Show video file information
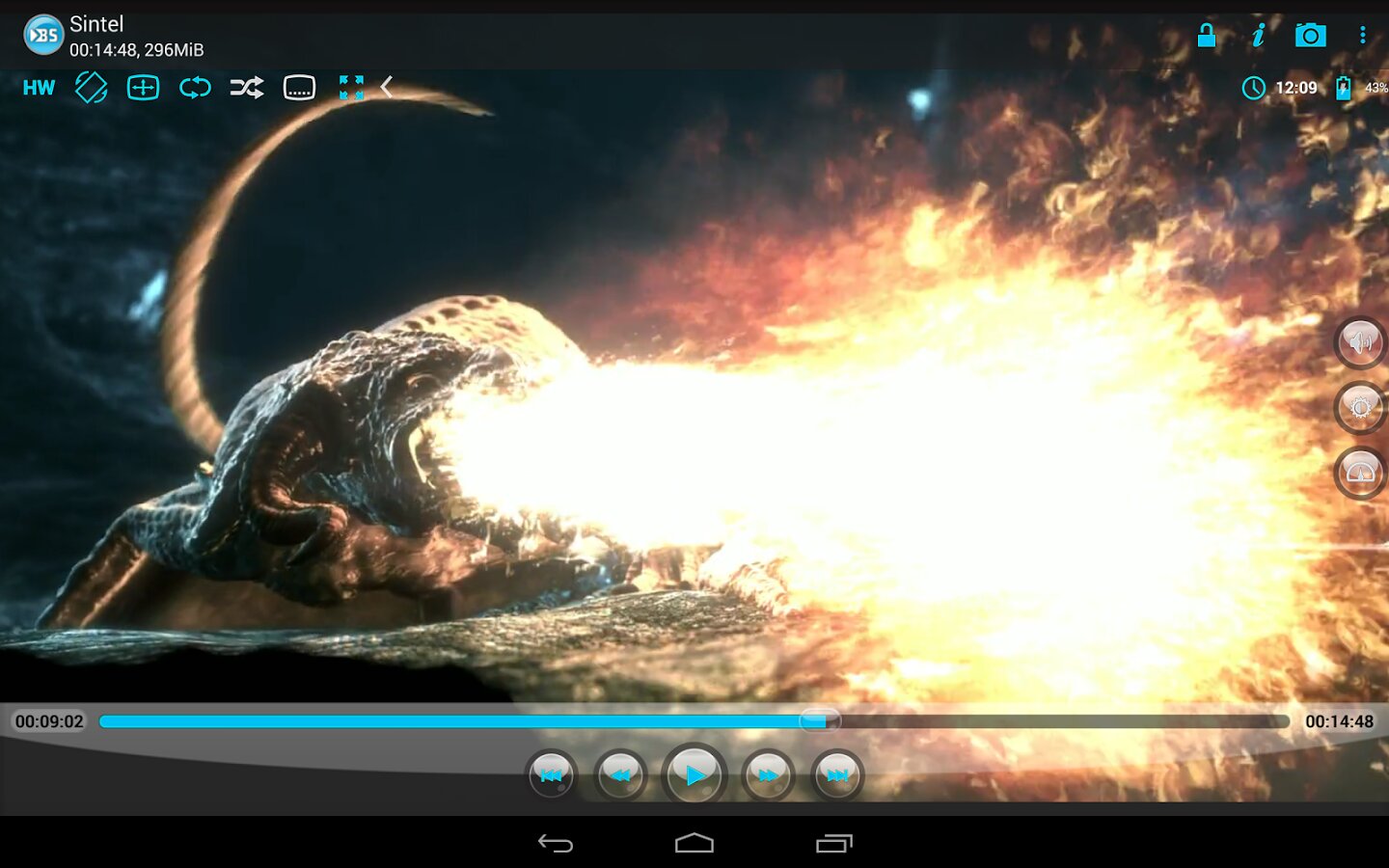 tap(1258, 36)
